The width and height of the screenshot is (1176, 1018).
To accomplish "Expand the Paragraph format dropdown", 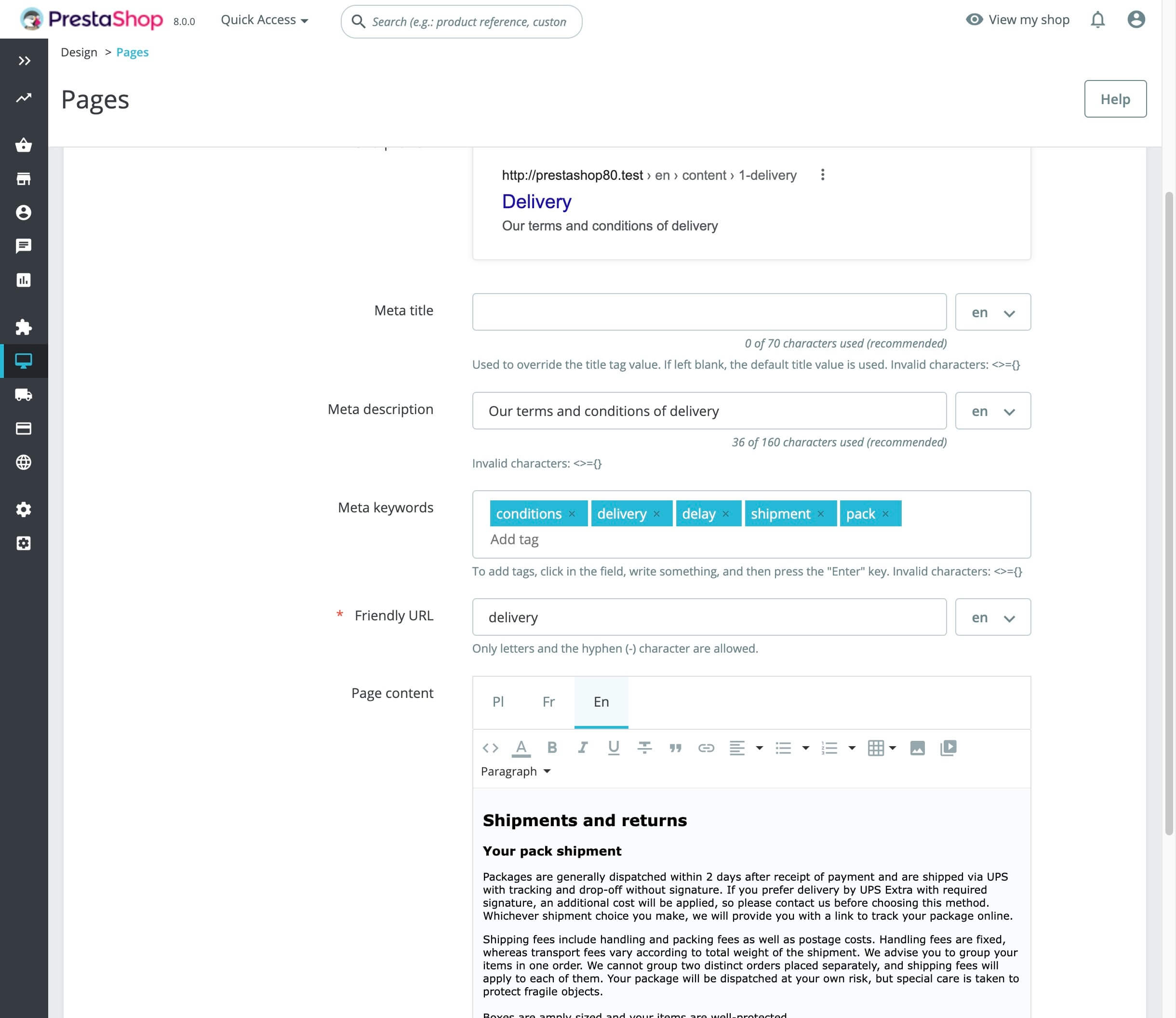I will (516, 771).
